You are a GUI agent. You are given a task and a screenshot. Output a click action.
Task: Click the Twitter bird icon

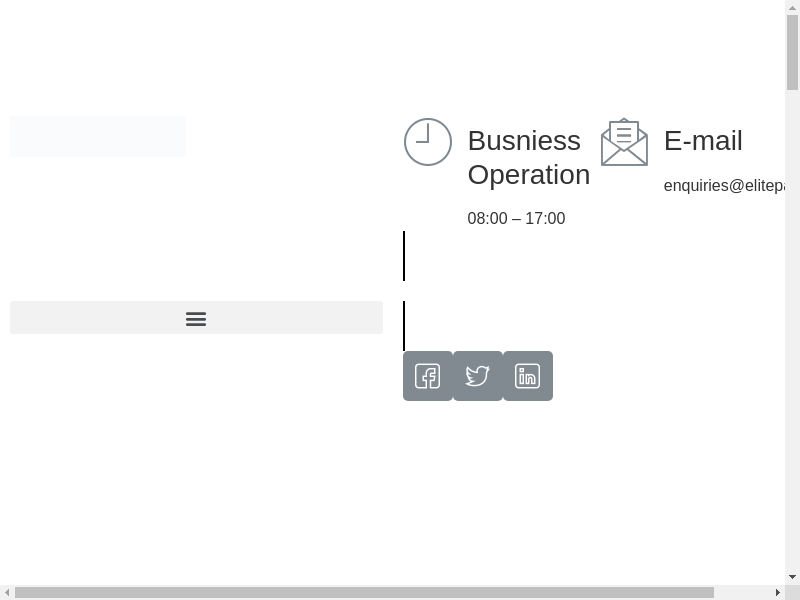pyautogui.click(x=477, y=376)
